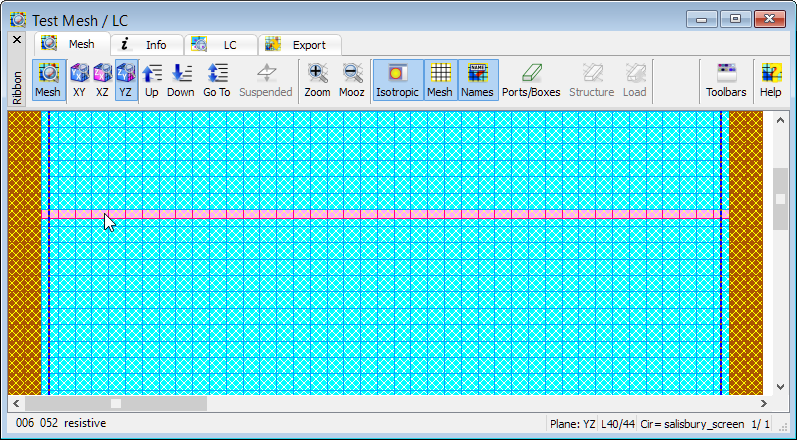Move up one layer with Up
Viewport: 797px width, 440px height.
tap(152, 80)
